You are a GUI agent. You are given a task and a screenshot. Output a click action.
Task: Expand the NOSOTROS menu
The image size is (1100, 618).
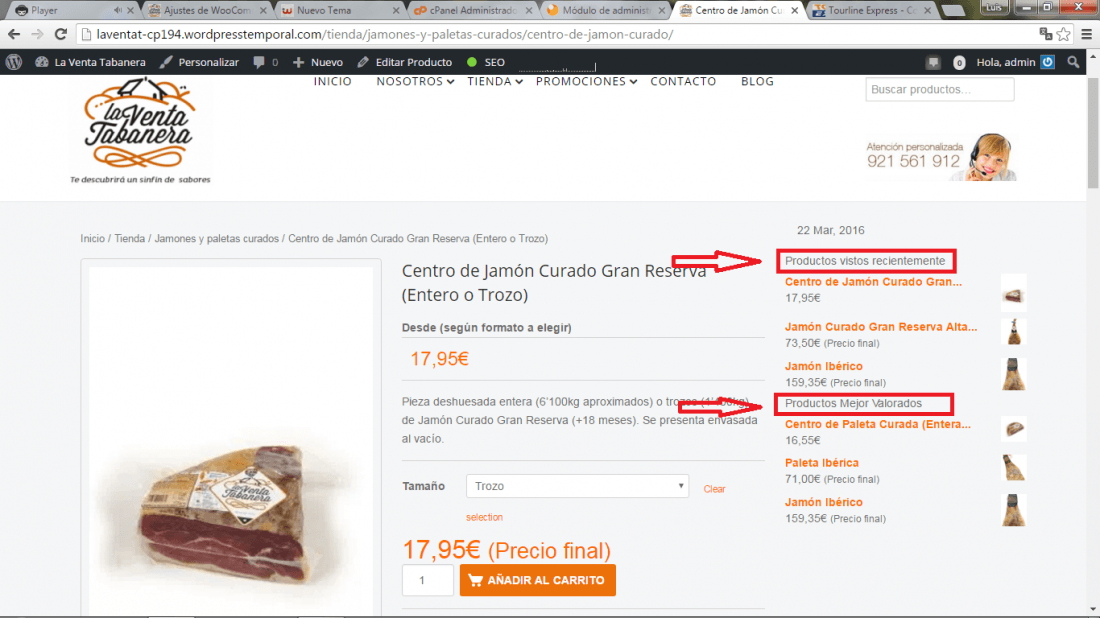[415, 81]
